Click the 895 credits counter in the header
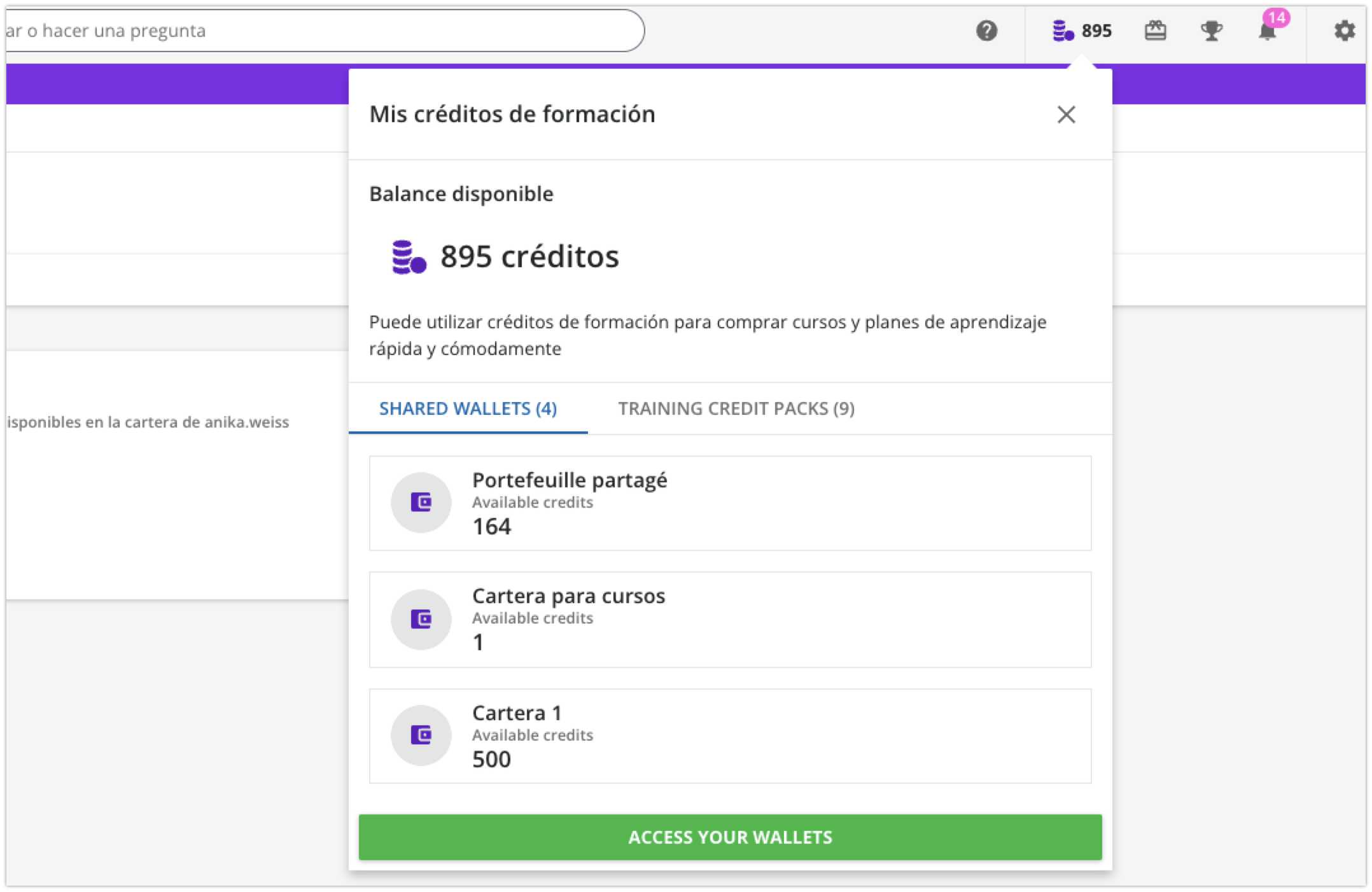The image size is (1372, 892). pos(1096,31)
